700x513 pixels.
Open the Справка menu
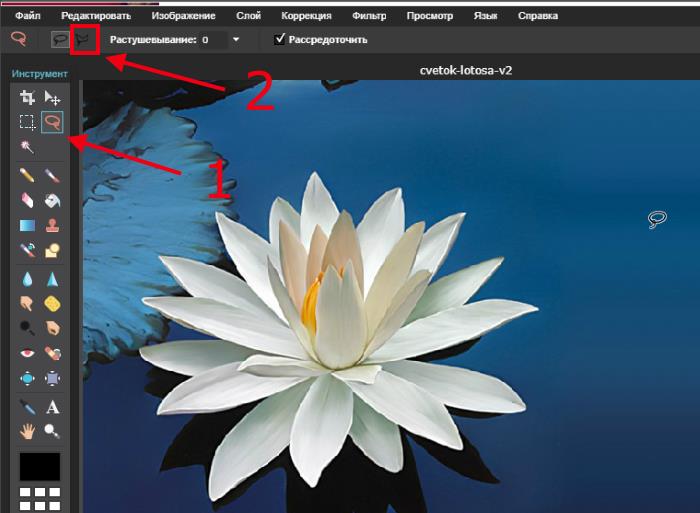[x=538, y=16]
